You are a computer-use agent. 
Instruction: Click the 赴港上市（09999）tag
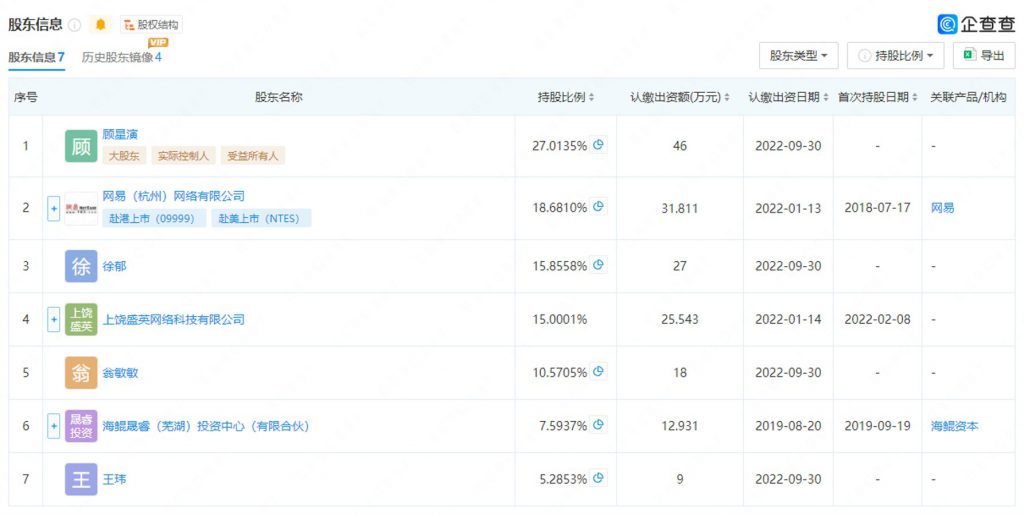154,218
